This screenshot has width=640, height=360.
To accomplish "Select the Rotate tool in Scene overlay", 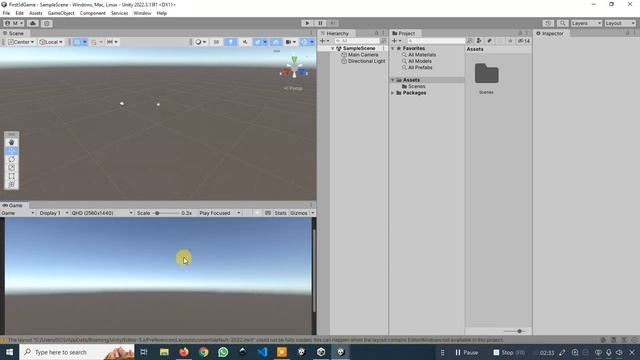I will click(x=11, y=159).
